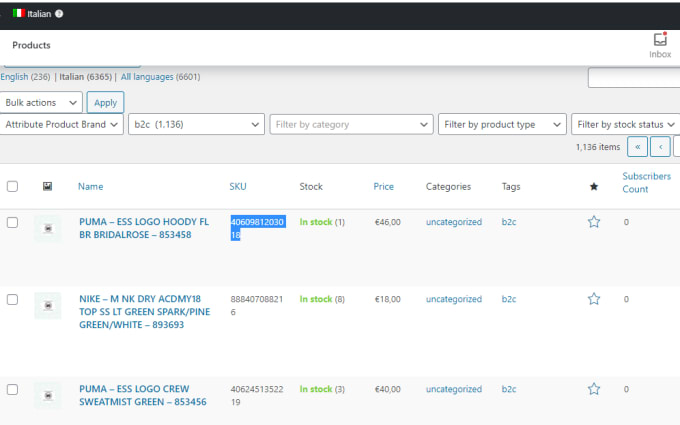
Task: Check the box for PUMA ESS LOGO CREW row
Action: click(x=12, y=389)
